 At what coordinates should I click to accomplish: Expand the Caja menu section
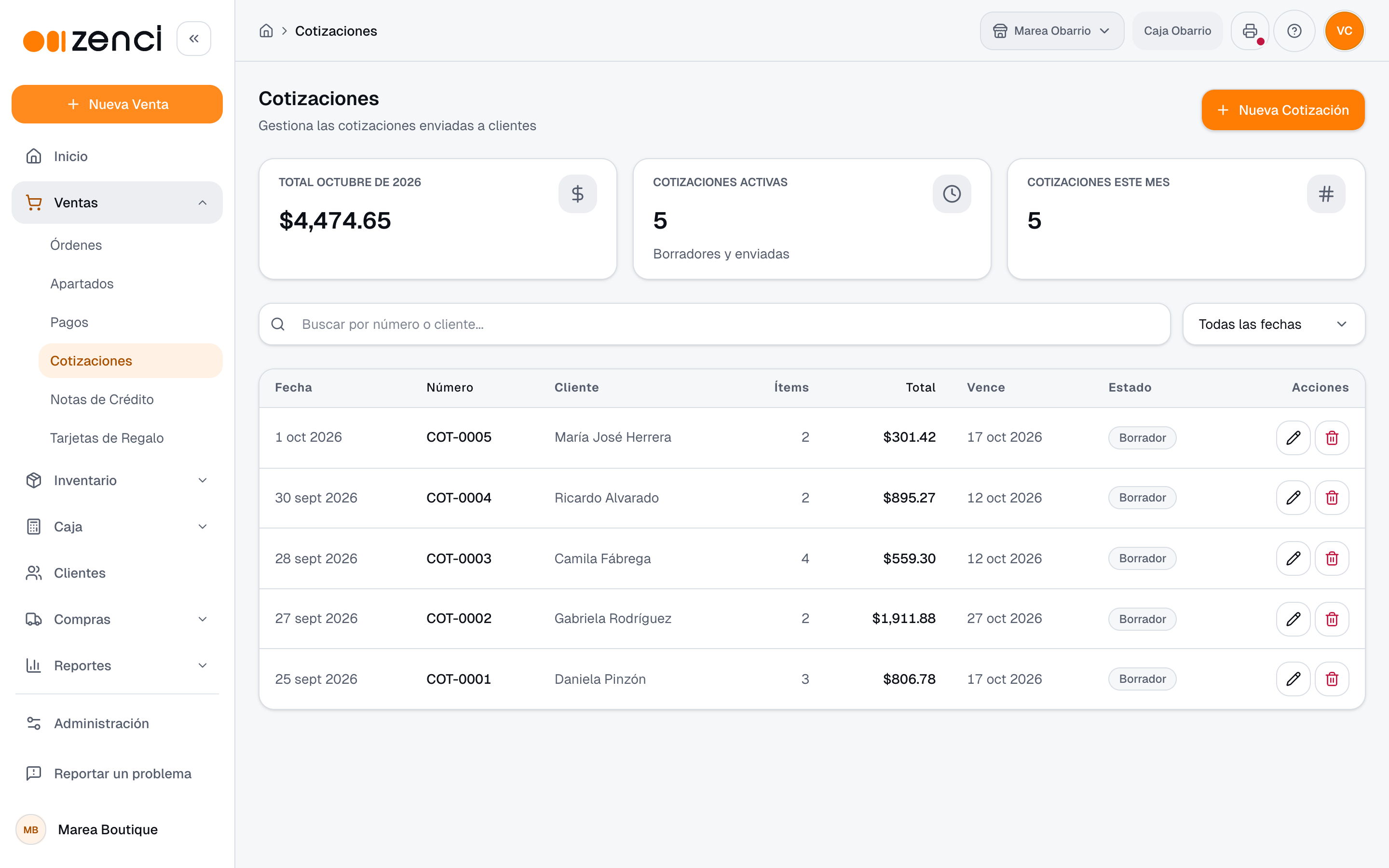pos(117,527)
